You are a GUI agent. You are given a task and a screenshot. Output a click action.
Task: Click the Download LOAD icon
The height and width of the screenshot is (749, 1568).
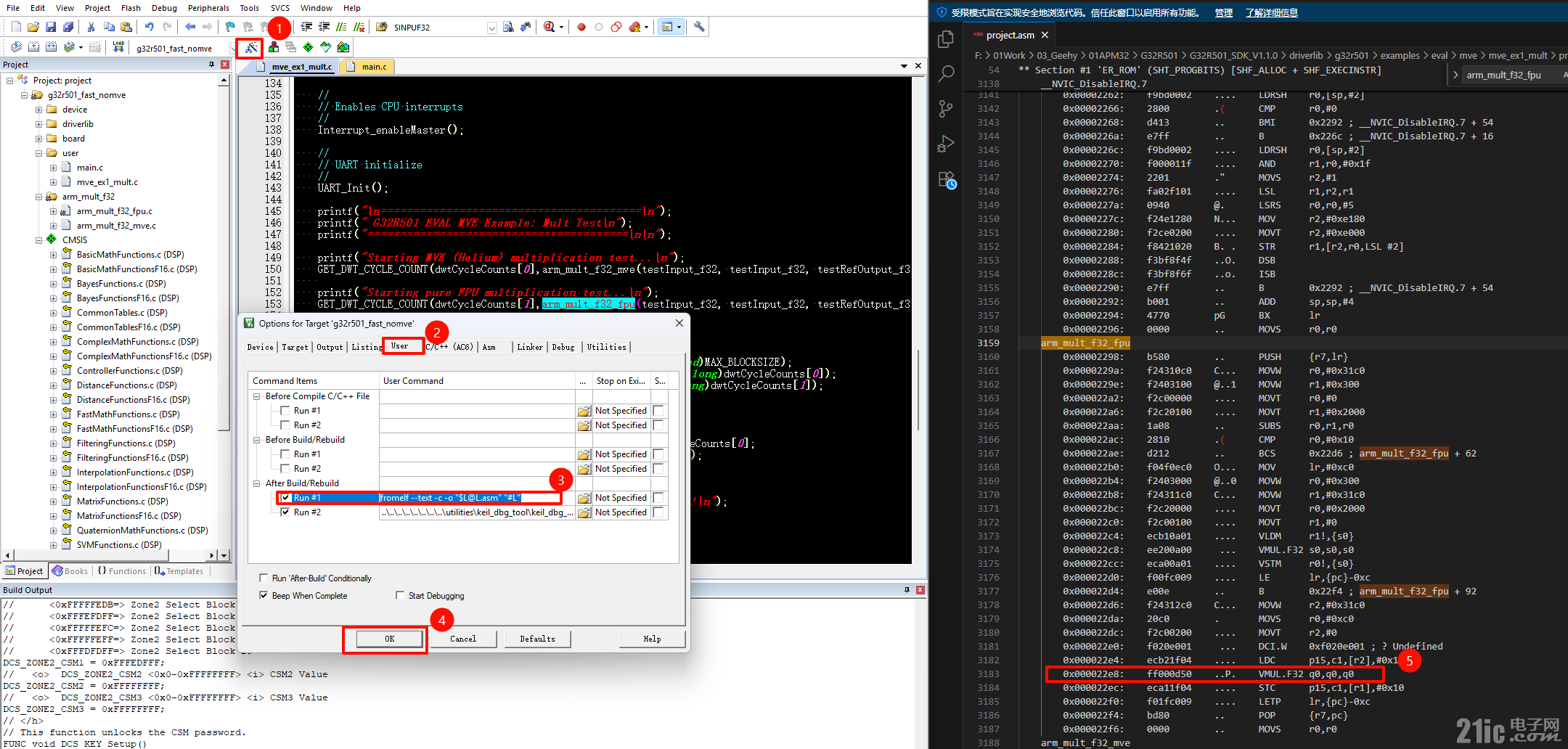[118, 47]
